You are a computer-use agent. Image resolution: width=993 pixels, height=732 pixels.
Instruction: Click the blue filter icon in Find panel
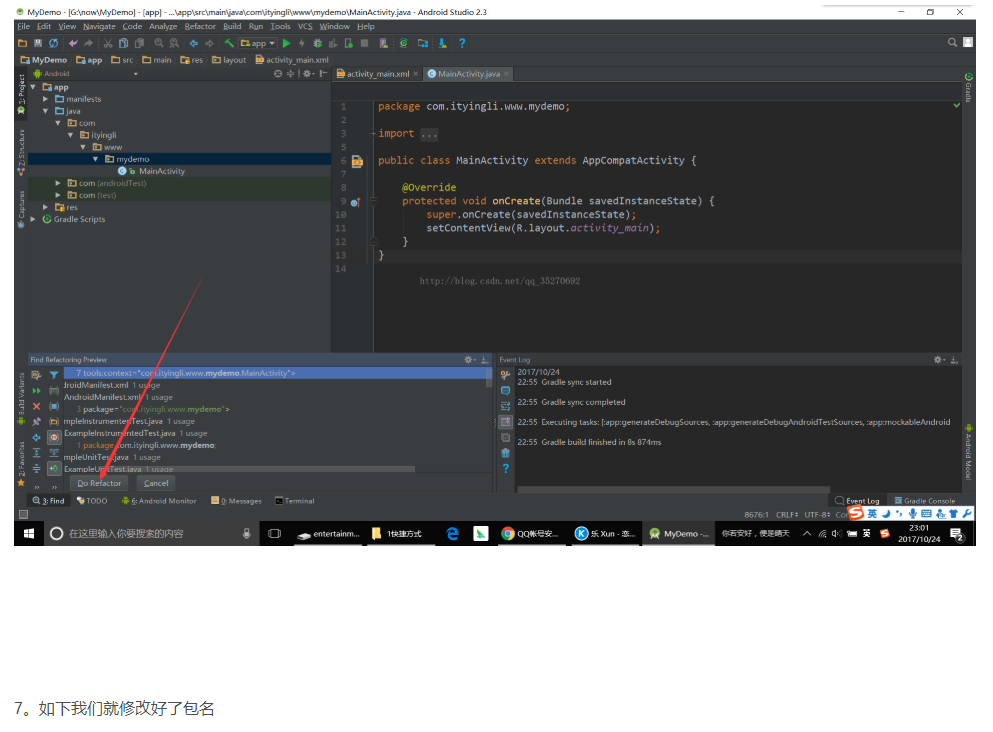click(54, 375)
